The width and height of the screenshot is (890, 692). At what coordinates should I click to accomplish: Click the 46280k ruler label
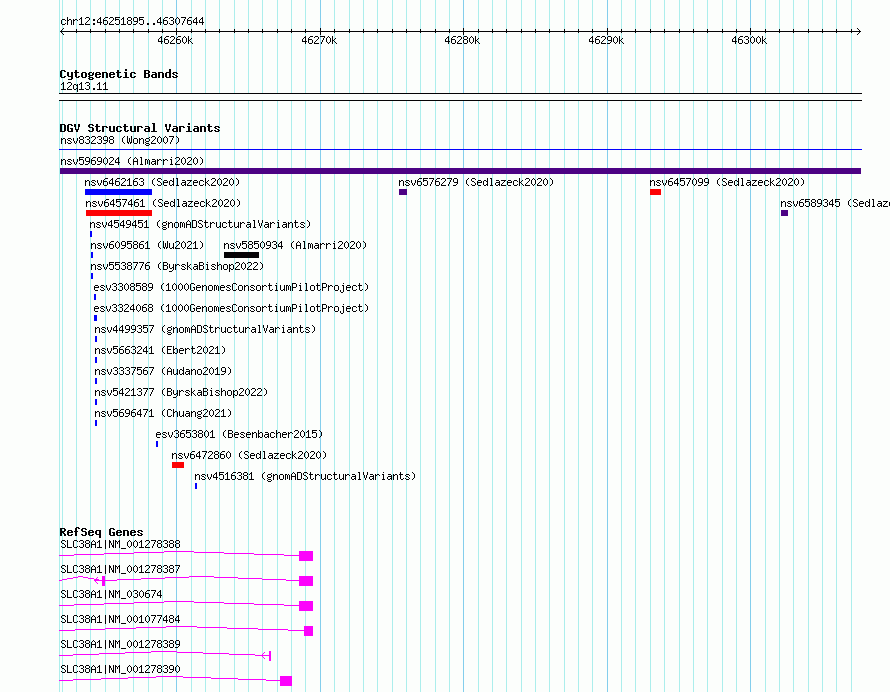(x=462, y=40)
